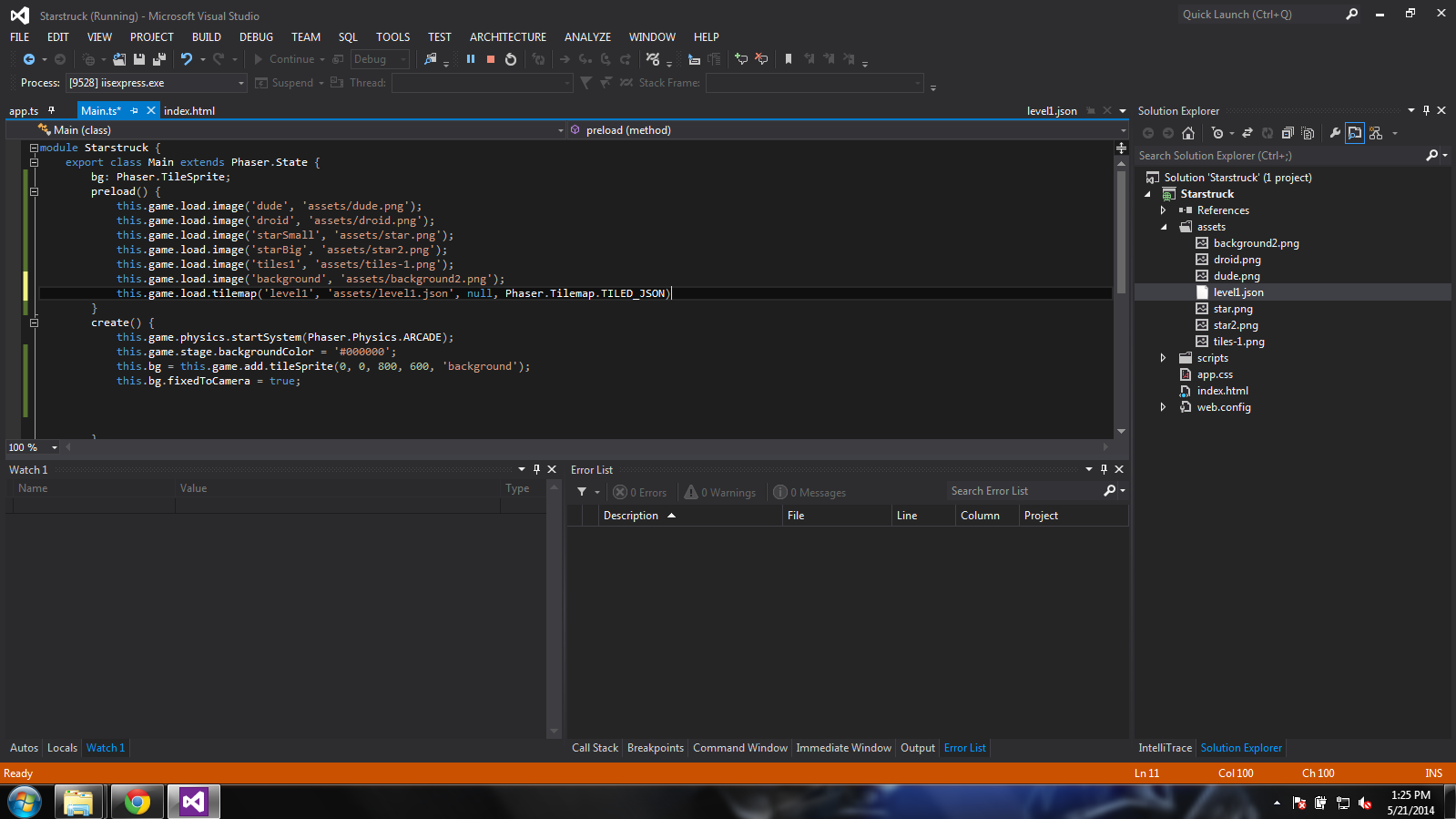This screenshot has height=819, width=1456.
Task: Open the open-documents list dropdown arrow
Action: click(1123, 111)
